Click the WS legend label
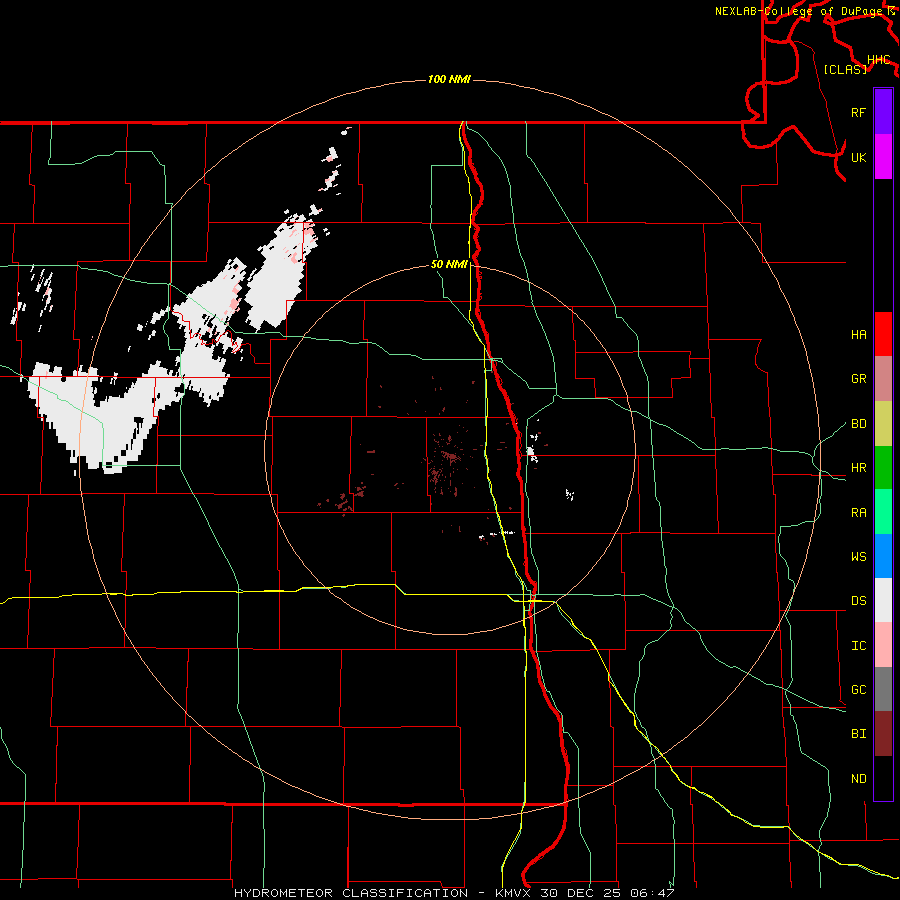Screen dimensions: 900x900 (x=858, y=557)
